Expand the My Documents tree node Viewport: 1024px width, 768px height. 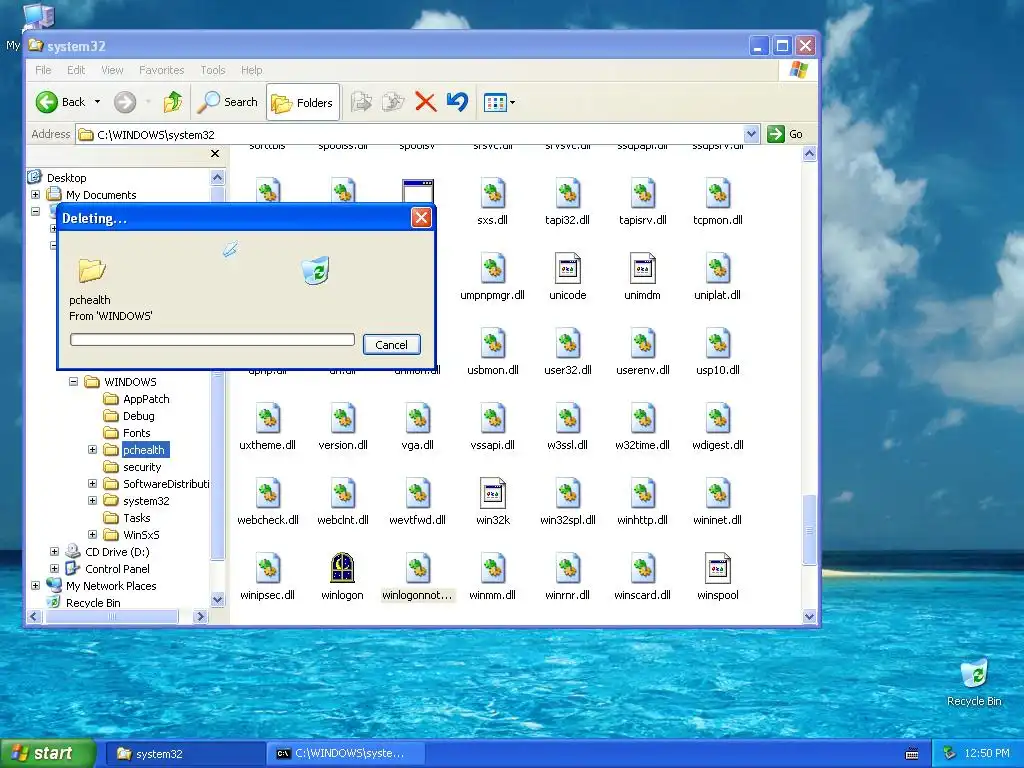pos(36,195)
